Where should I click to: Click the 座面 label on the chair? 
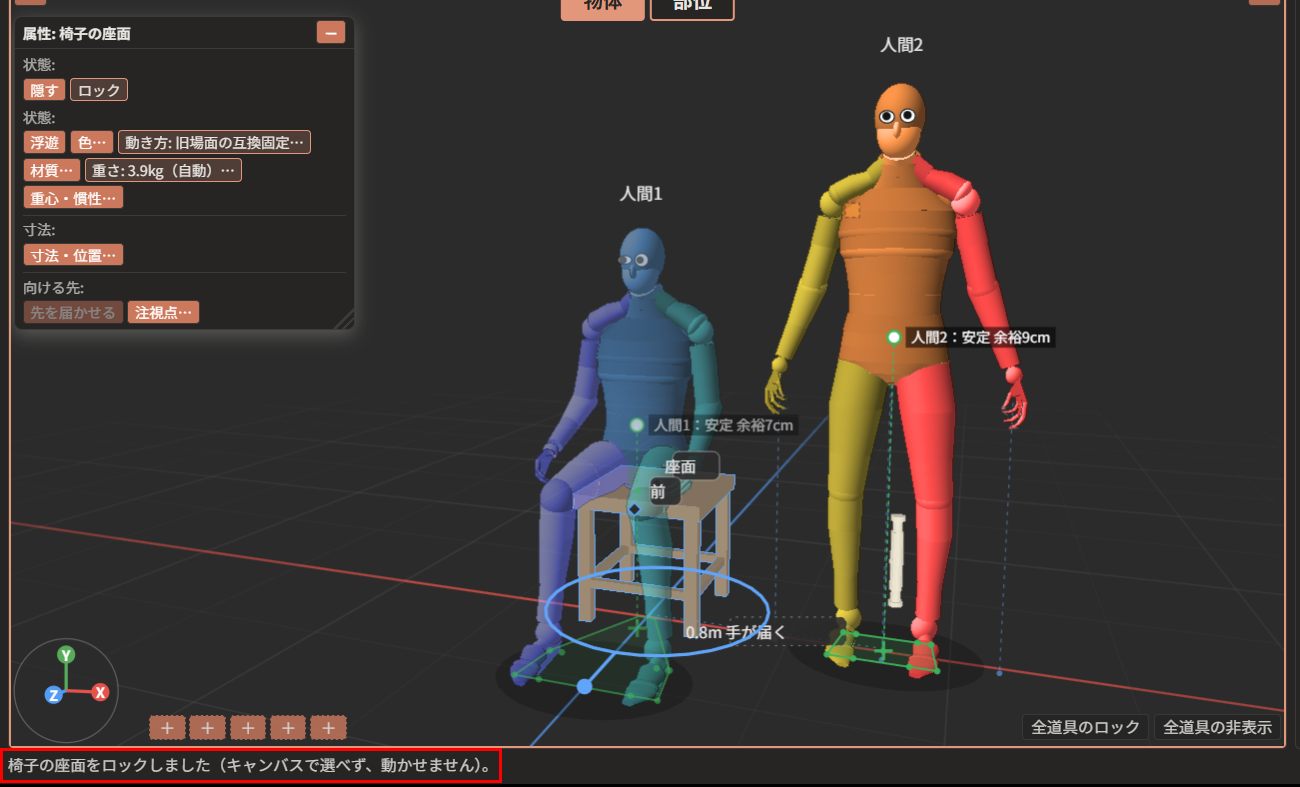681,466
